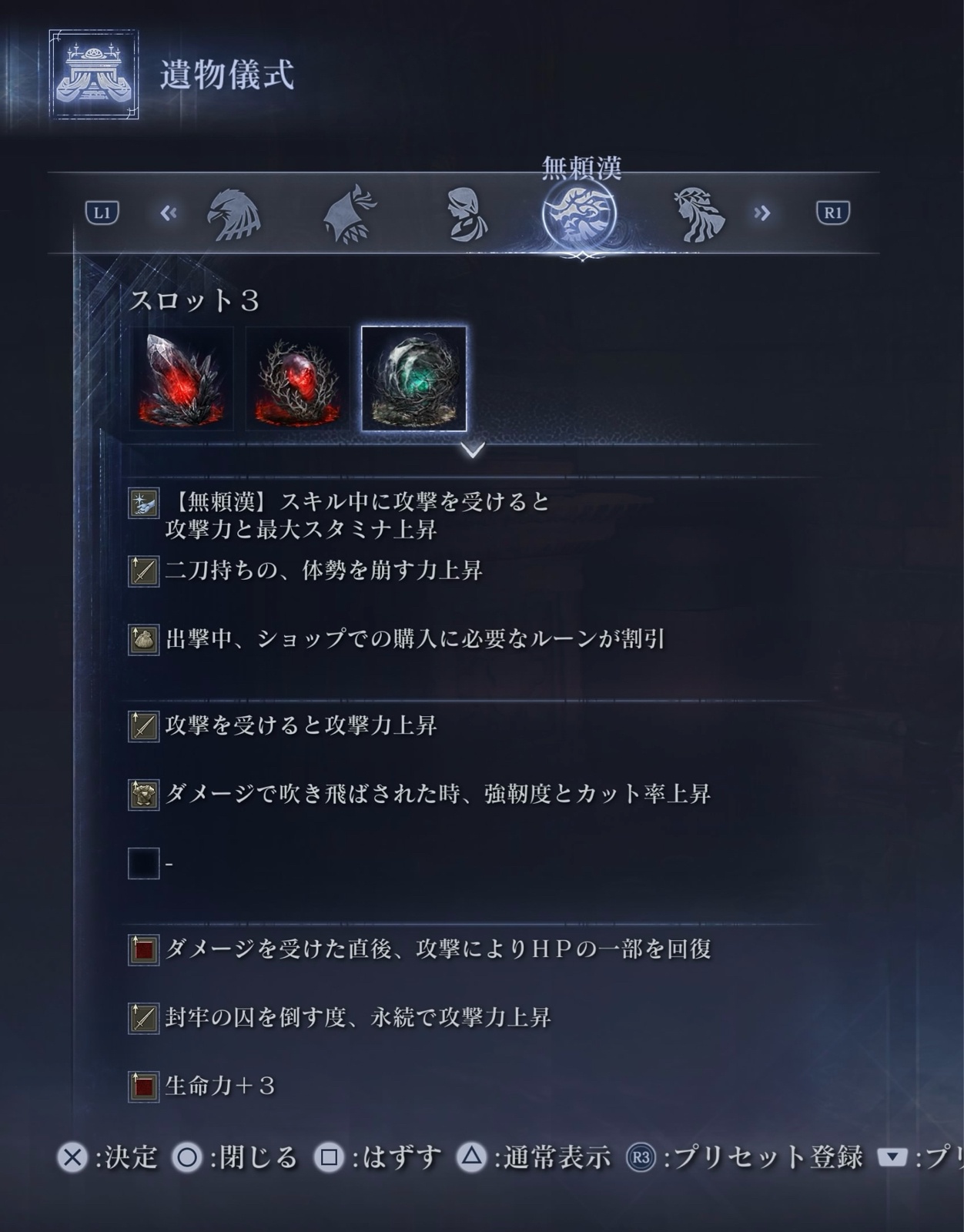The height and width of the screenshot is (1232, 964).
Task: Click the □ はずす remove prompt
Action: [x=377, y=1157]
